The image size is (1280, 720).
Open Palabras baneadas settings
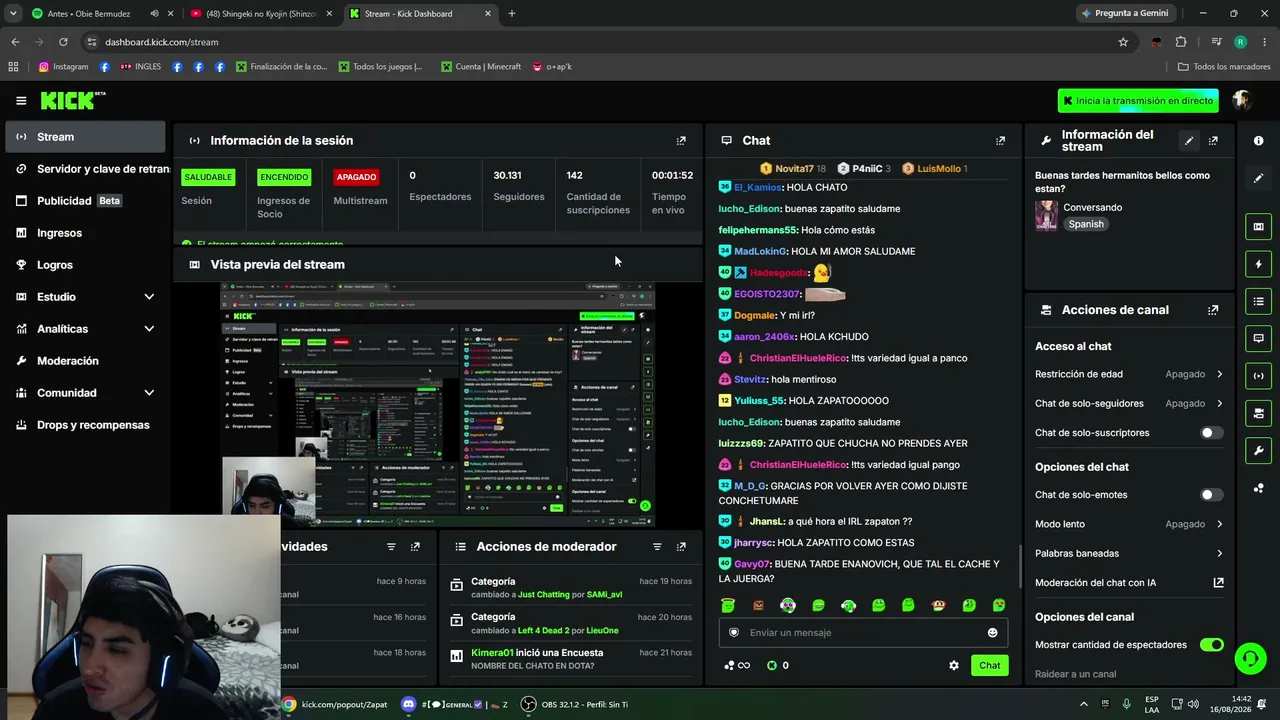click(x=1129, y=553)
